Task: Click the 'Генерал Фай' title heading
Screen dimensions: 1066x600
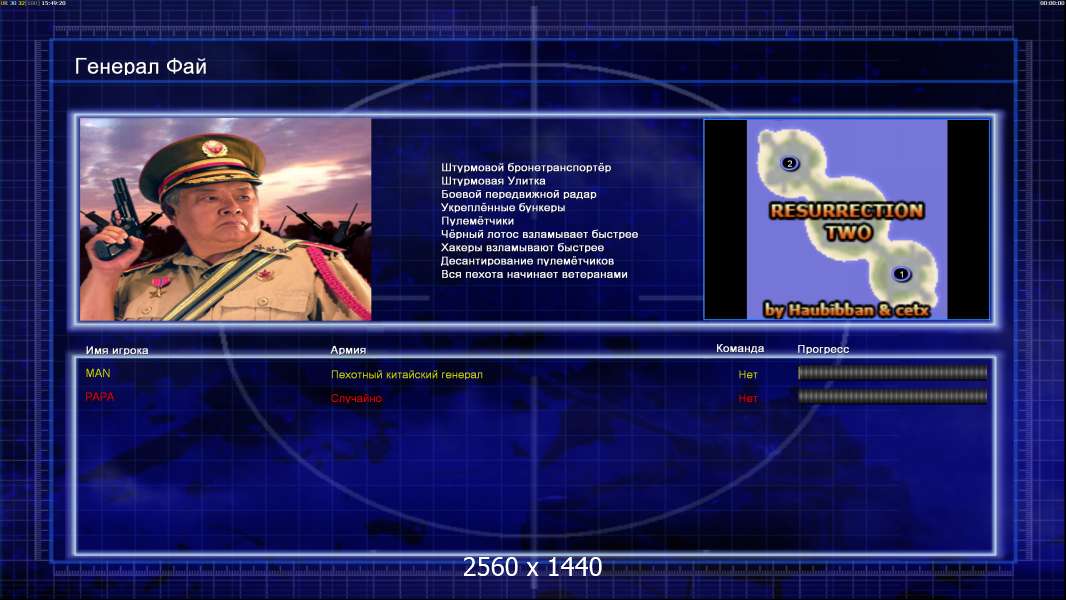Action: pyautogui.click(x=141, y=67)
